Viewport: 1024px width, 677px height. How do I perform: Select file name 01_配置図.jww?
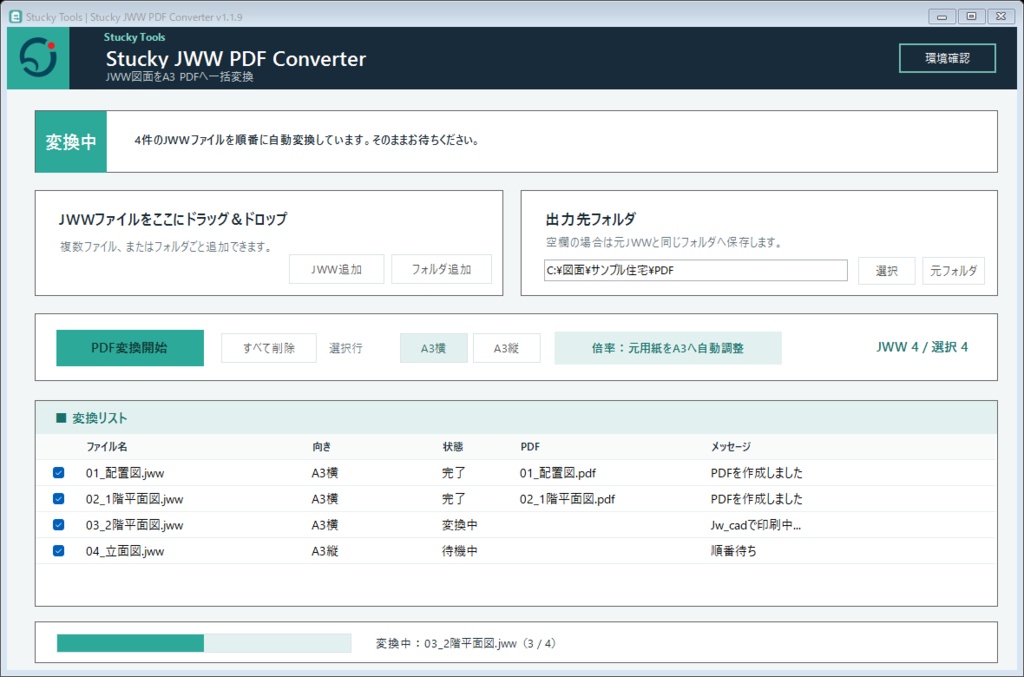[x=125, y=473]
